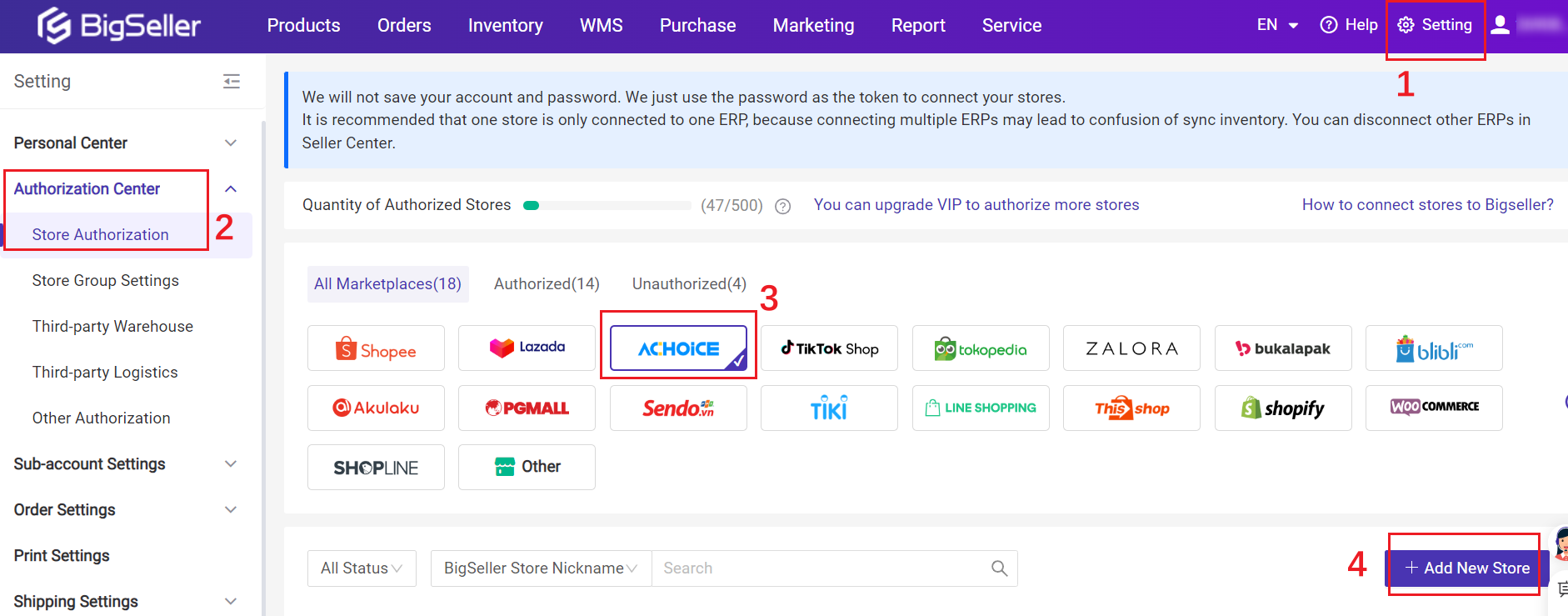Switch to All Marketplaces(18) tab
Viewport: 1568px width, 616px height.
(387, 284)
